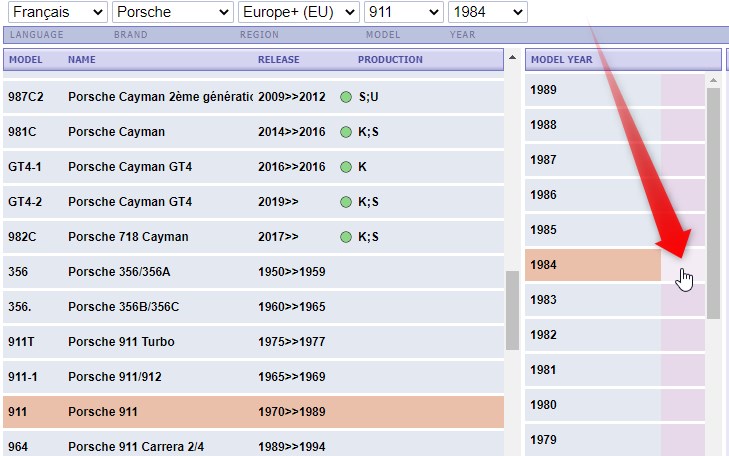Viewport: 729px width, 456px height.
Task: Select Porsche 356/356A row
Action: (253, 271)
